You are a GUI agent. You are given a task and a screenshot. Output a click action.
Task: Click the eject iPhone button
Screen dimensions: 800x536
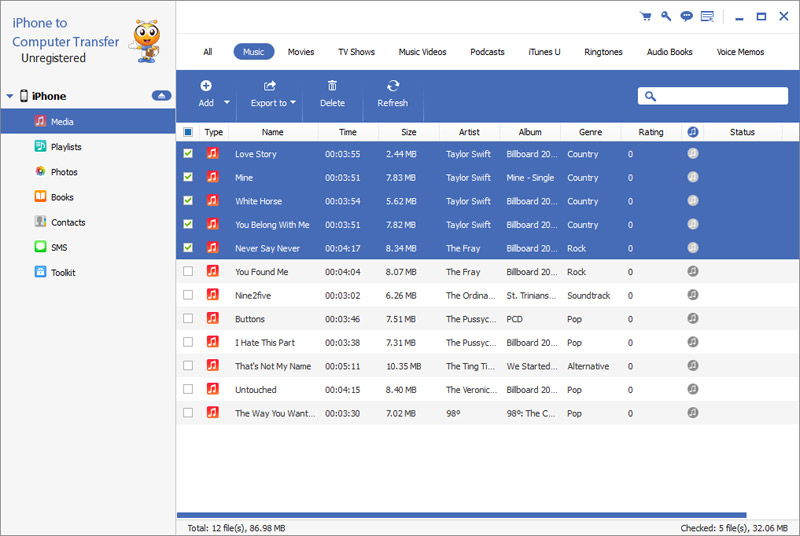(161, 95)
